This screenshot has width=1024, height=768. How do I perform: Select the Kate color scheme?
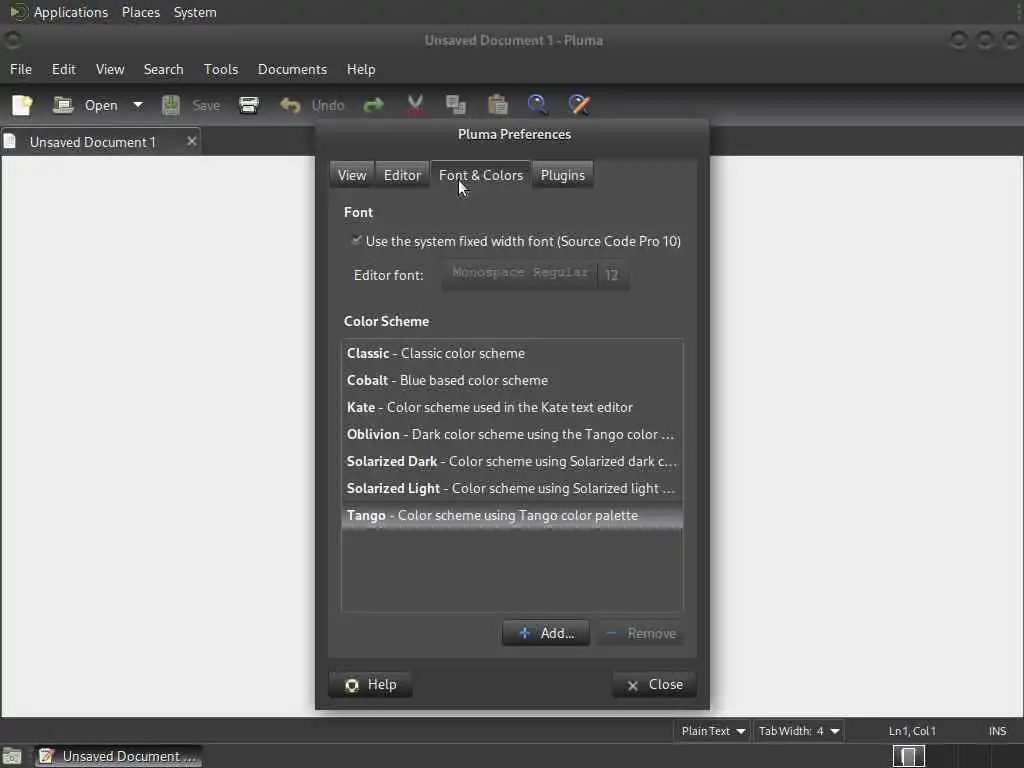tap(512, 408)
